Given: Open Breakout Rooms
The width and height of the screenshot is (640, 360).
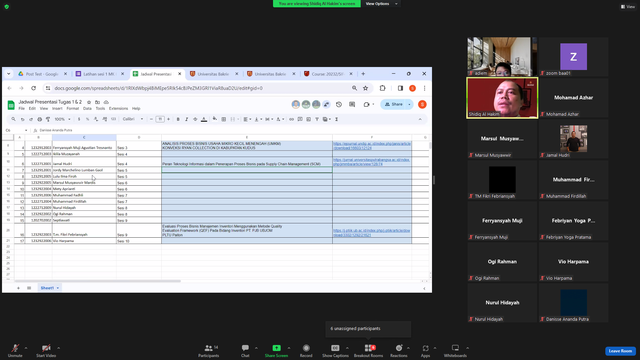Looking at the screenshot, I should click(368, 350).
